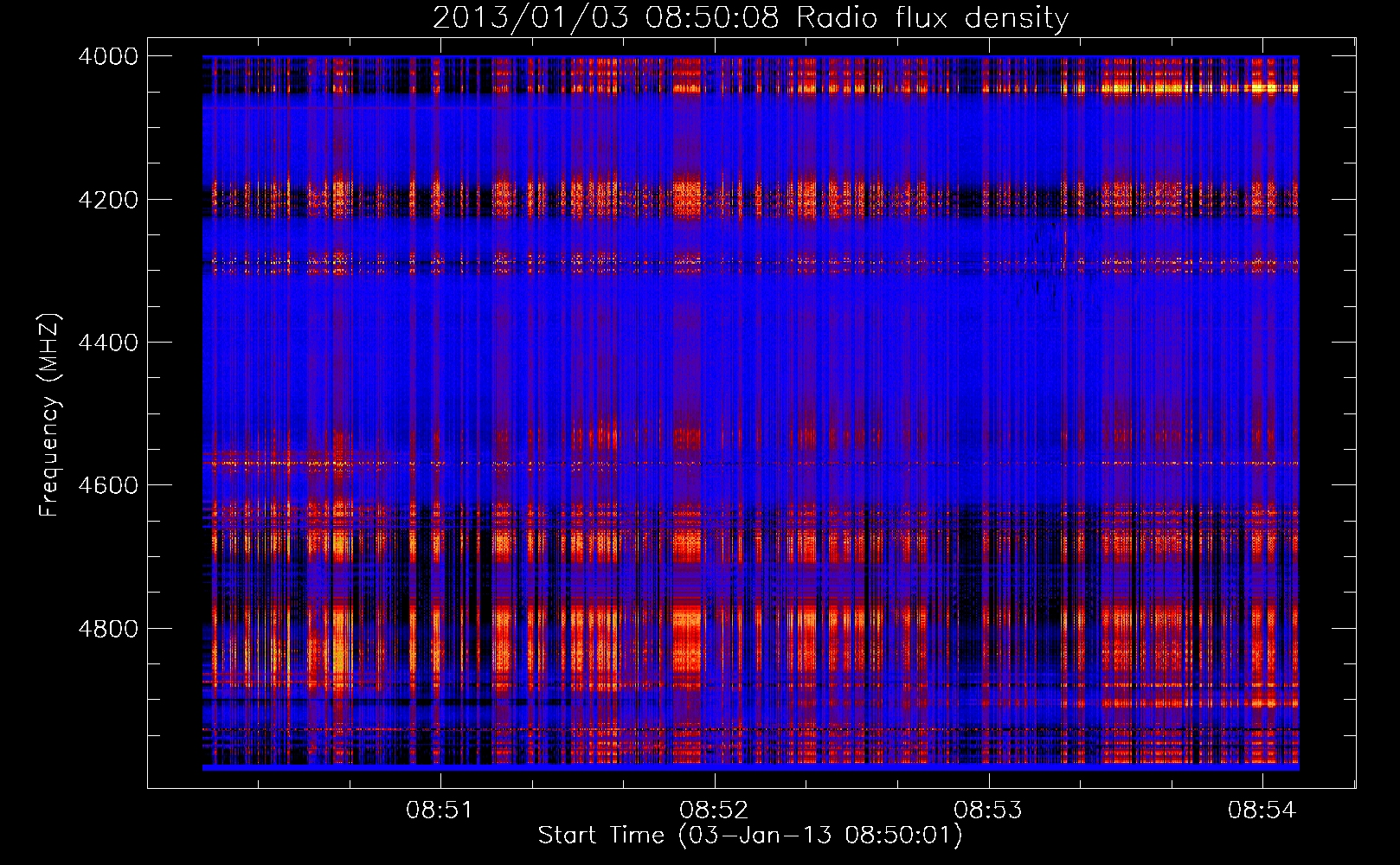Select the 4600 frequency axis label
Screen dimensions: 1400x865
tap(108, 485)
